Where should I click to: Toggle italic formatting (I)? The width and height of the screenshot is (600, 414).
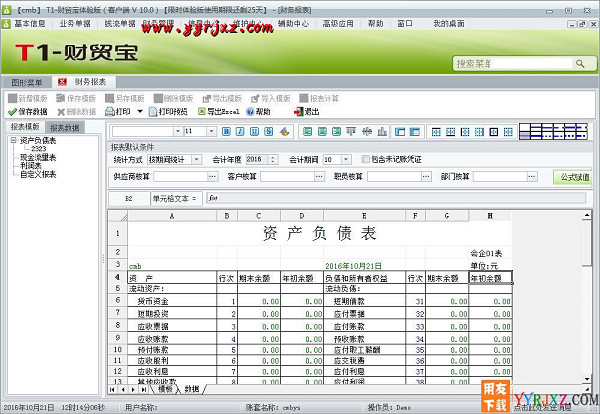click(x=240, y=132)
